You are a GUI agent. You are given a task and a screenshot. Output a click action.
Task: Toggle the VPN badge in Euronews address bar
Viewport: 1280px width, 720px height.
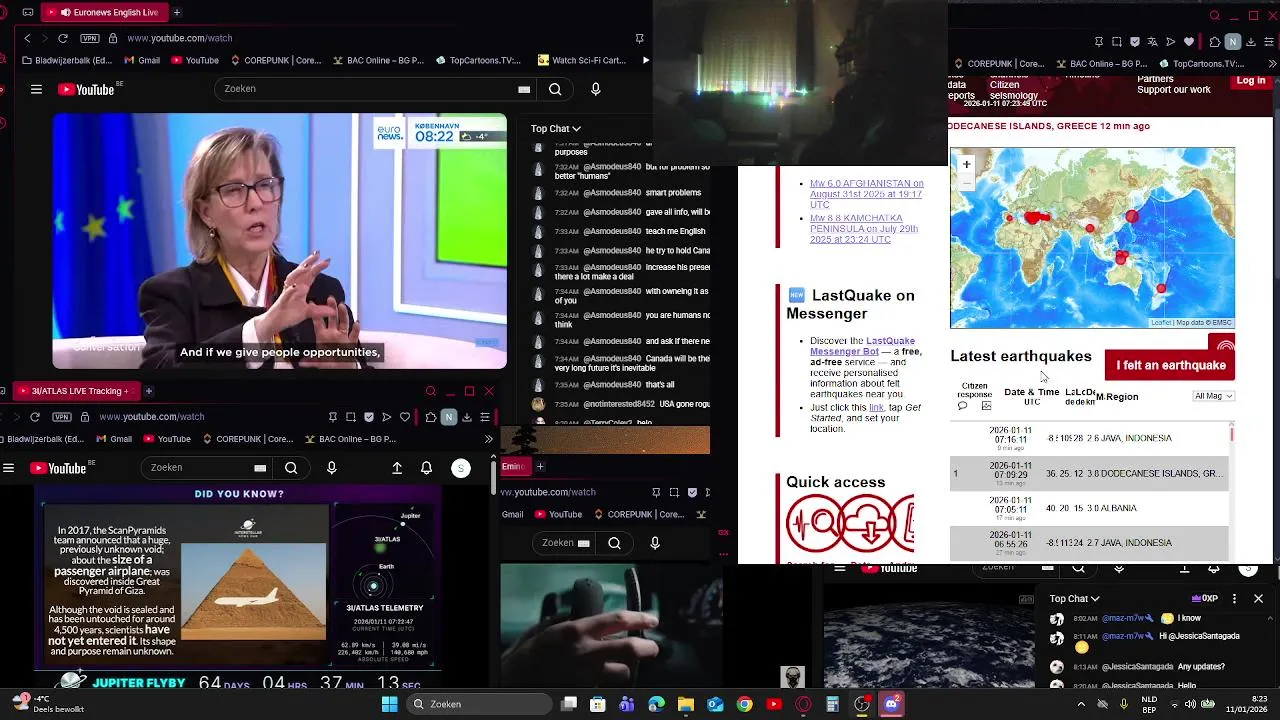(x=90, y=38)
